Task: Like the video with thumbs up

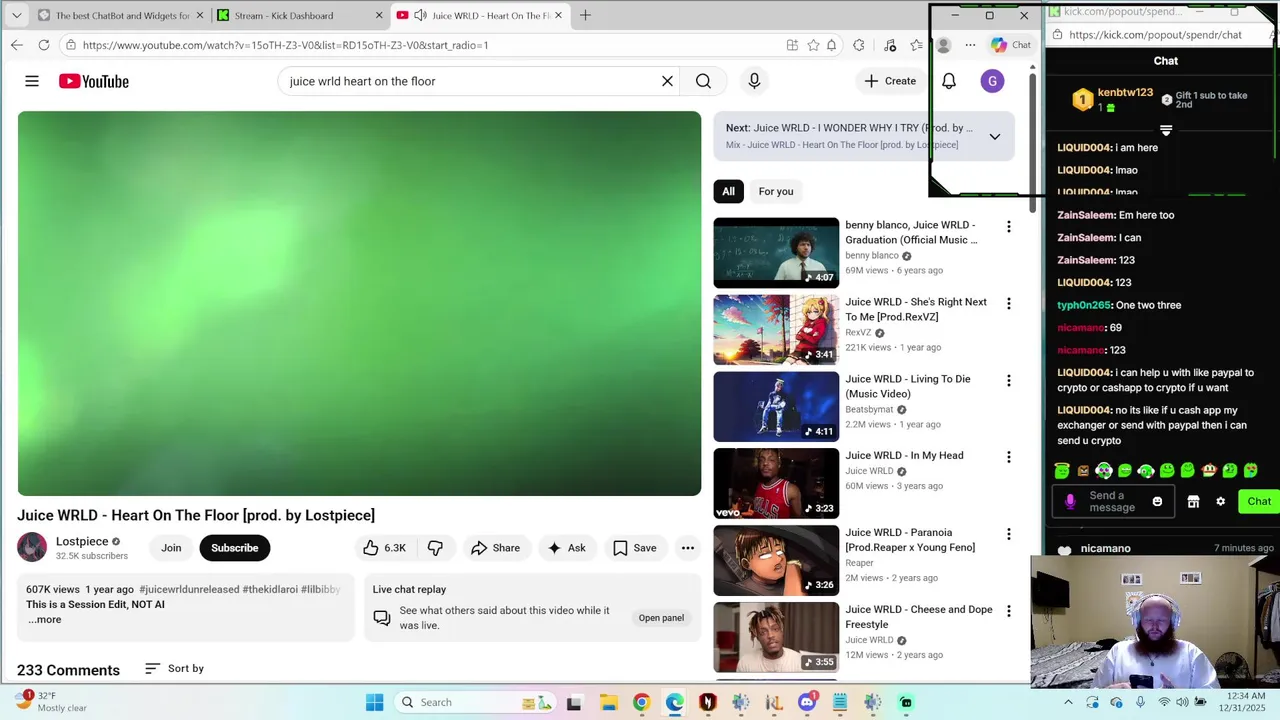Action: pyautogui.click(x=385, y=548)
